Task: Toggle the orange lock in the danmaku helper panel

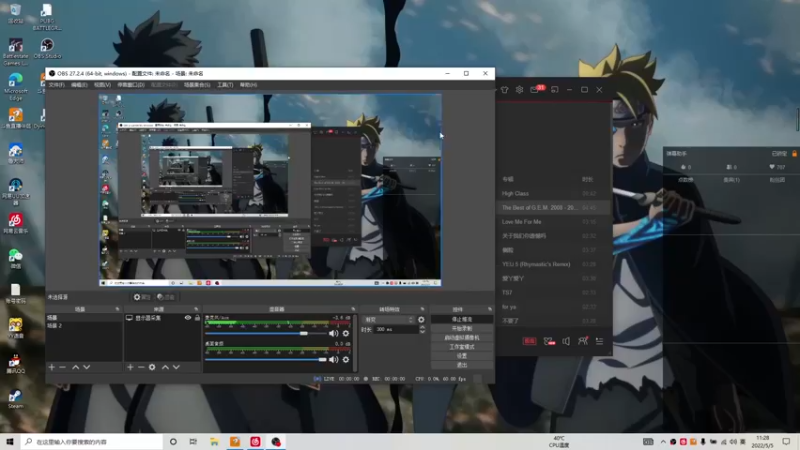Action: pos(794,154)
